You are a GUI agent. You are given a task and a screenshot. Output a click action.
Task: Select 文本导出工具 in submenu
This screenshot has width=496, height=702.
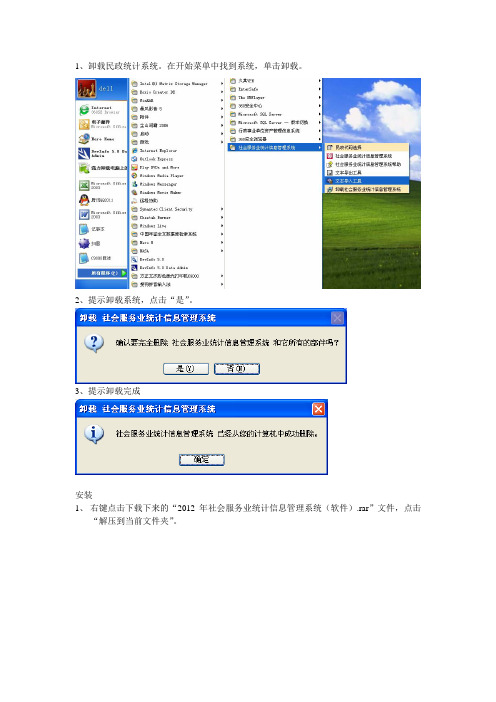pyautogui.click(x=367, y=172)
